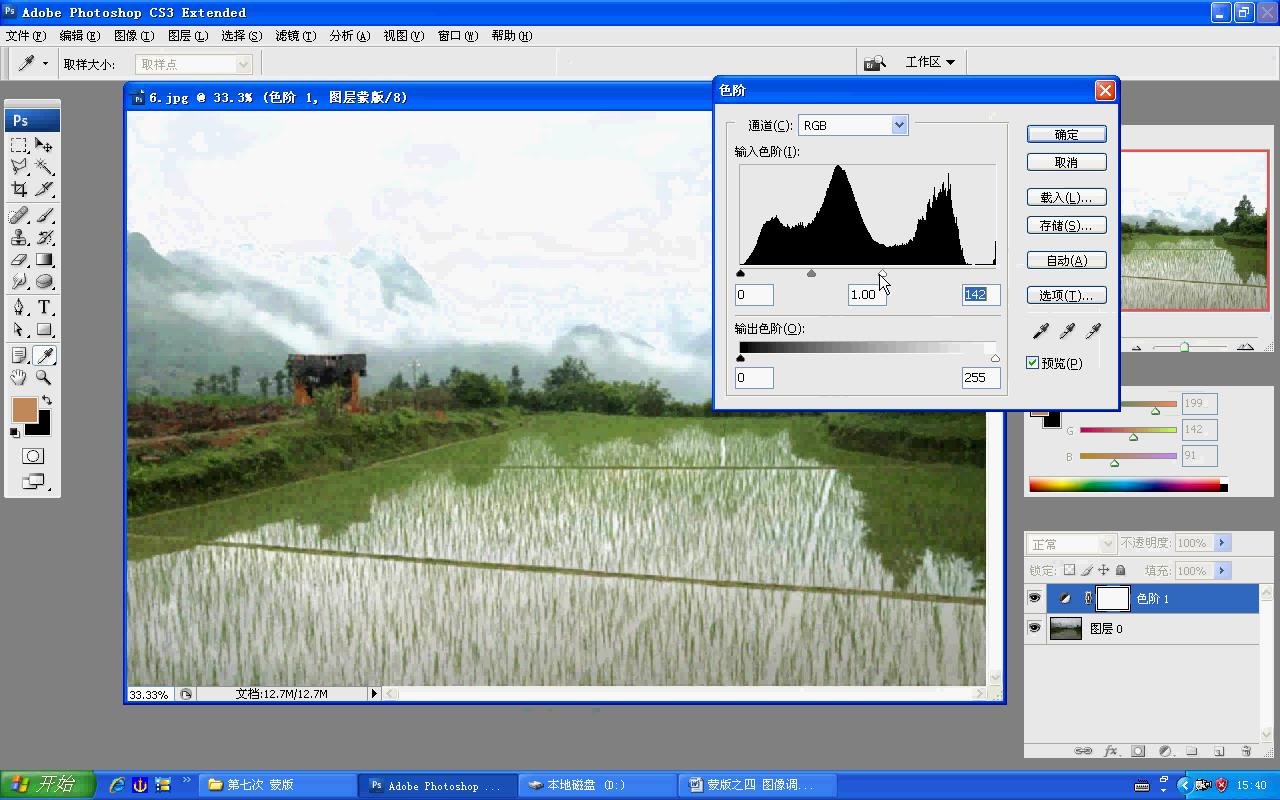Toggle the 预览 preview checkbox
The image size is (1280, 800).
click(1033, 362)
